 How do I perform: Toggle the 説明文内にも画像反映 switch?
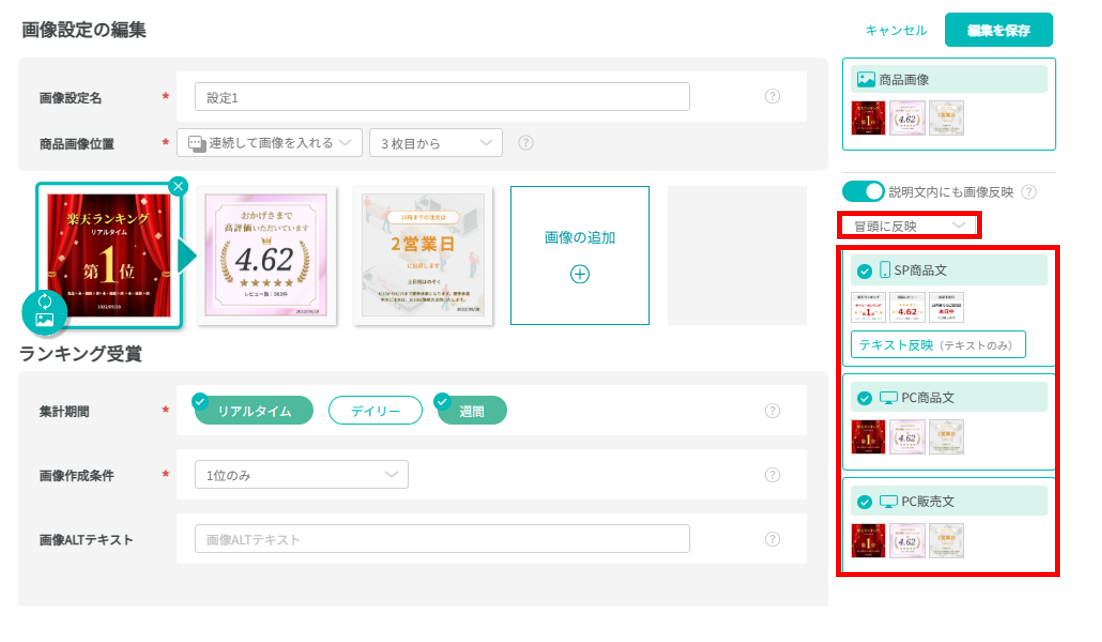(863, 192)
